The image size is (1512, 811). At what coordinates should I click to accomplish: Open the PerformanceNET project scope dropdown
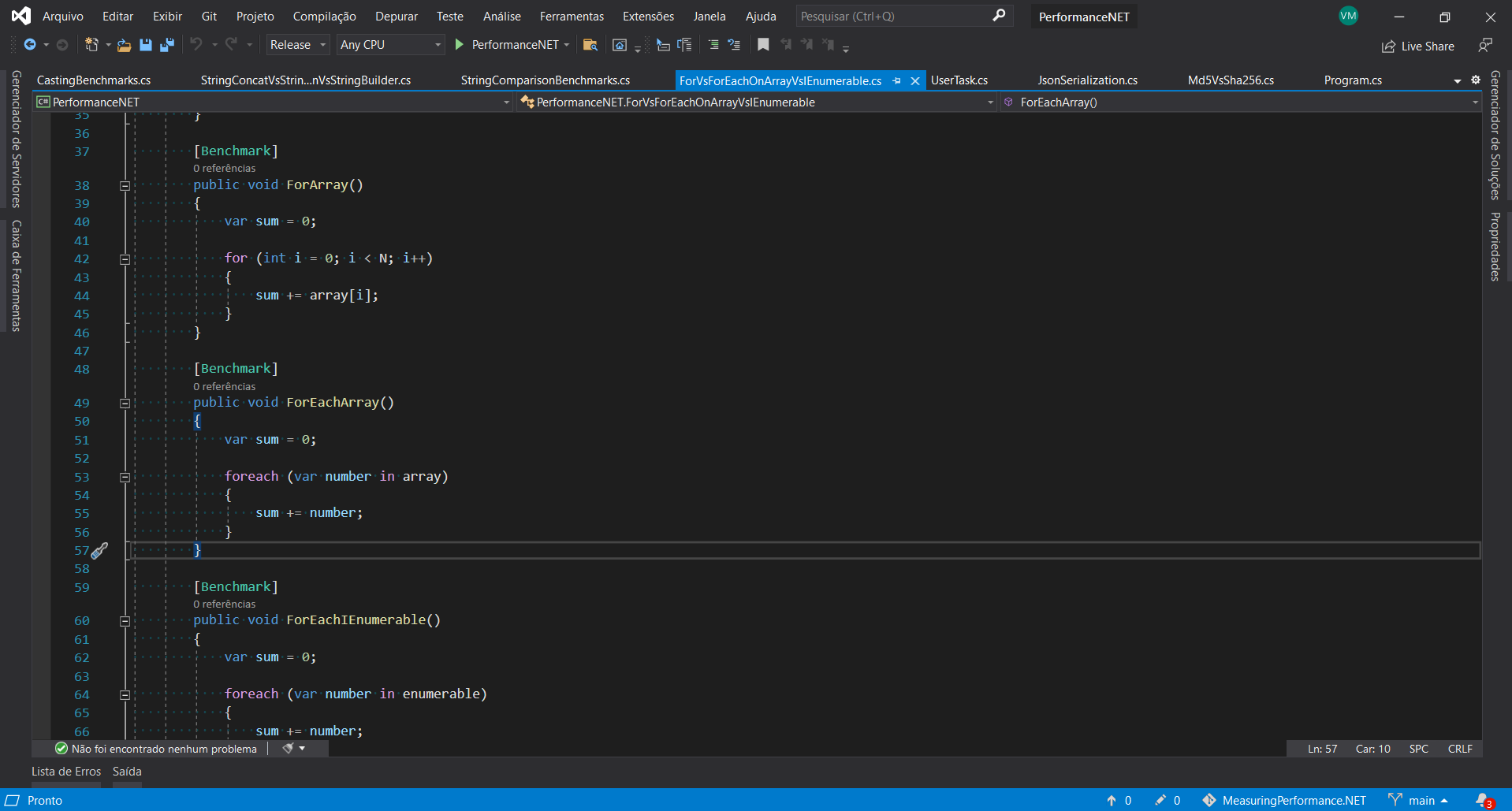[x=273, y=102]
